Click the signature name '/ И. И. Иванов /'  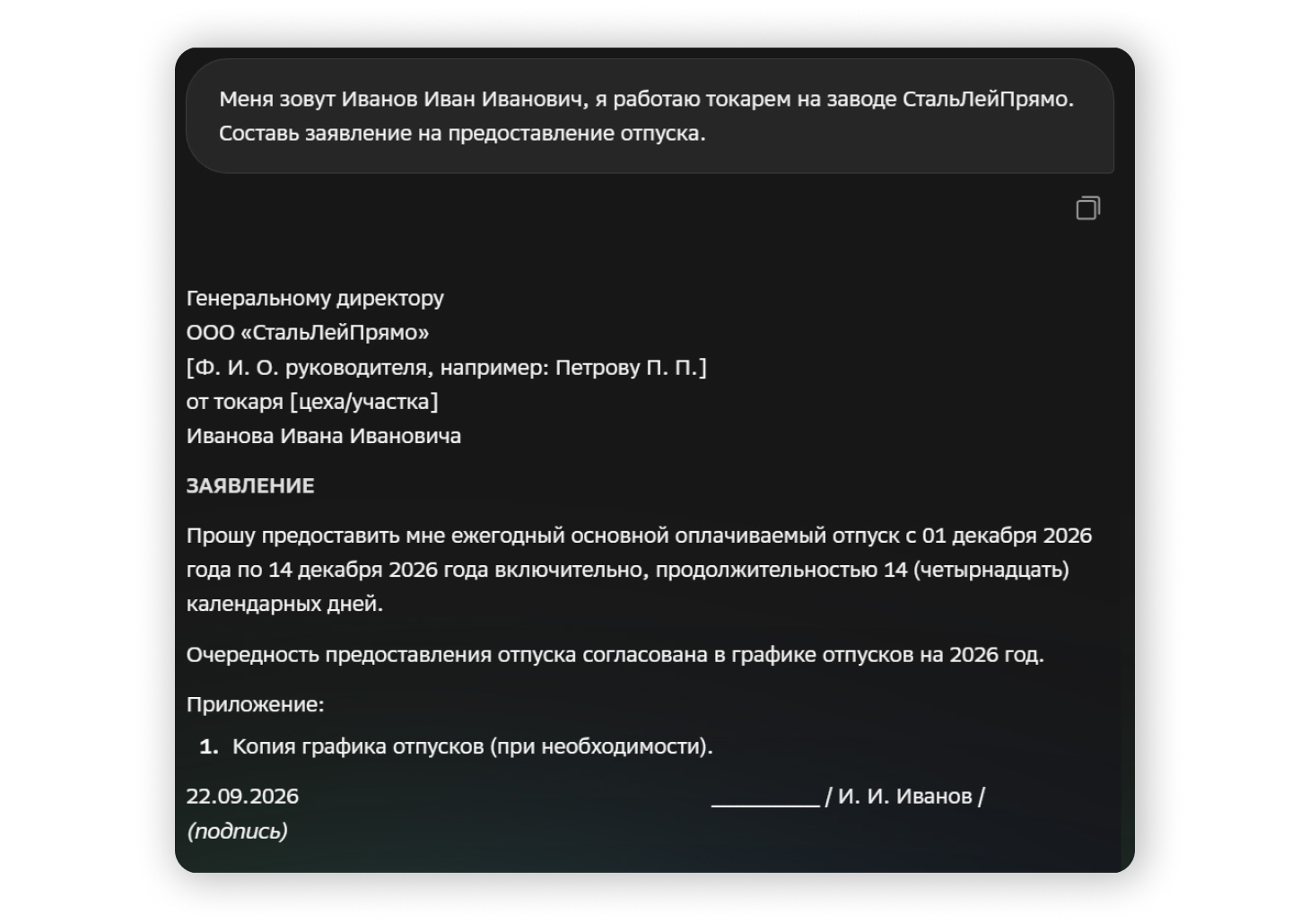point(905,797)
